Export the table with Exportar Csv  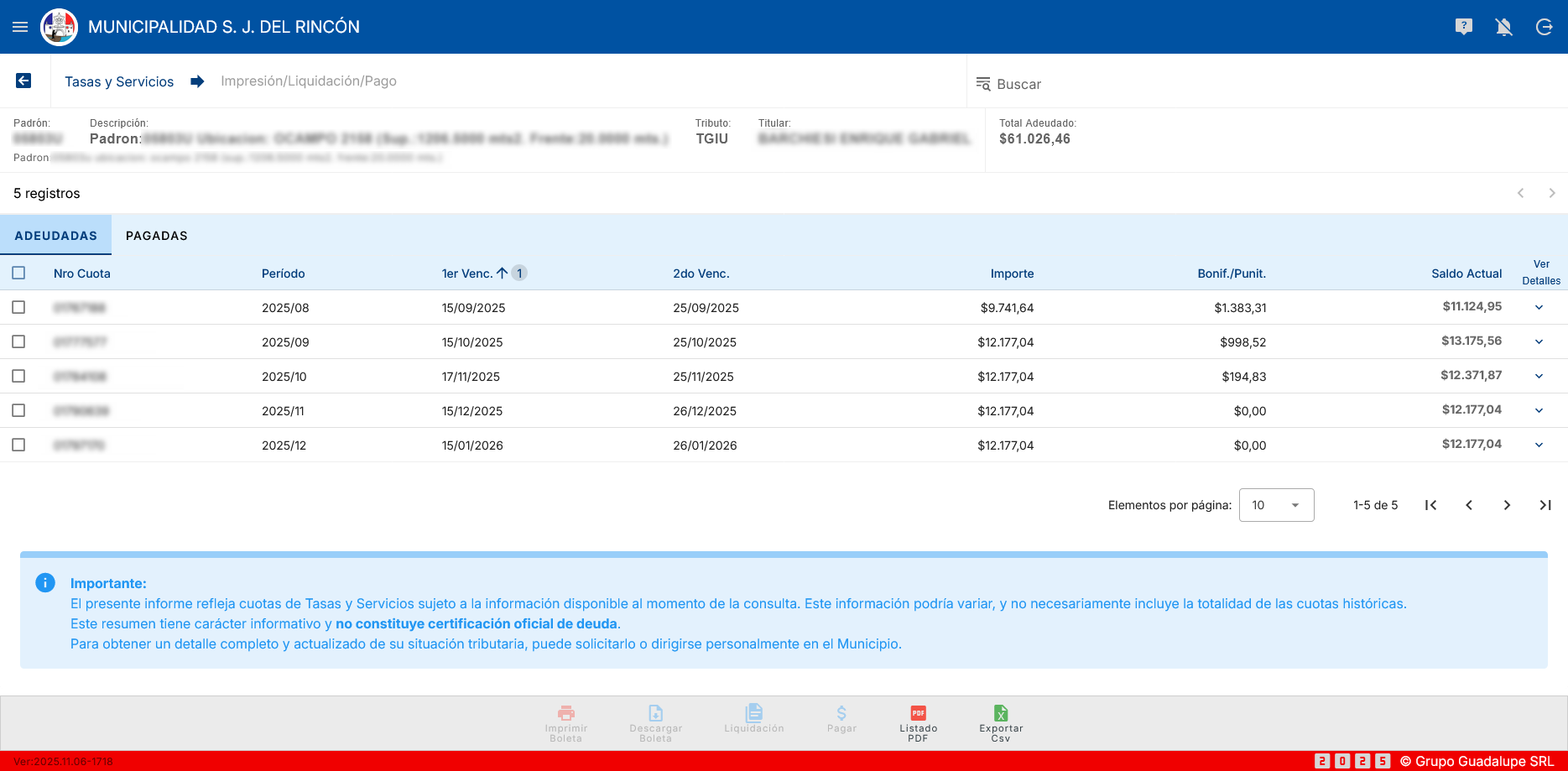pos(1001,722)
